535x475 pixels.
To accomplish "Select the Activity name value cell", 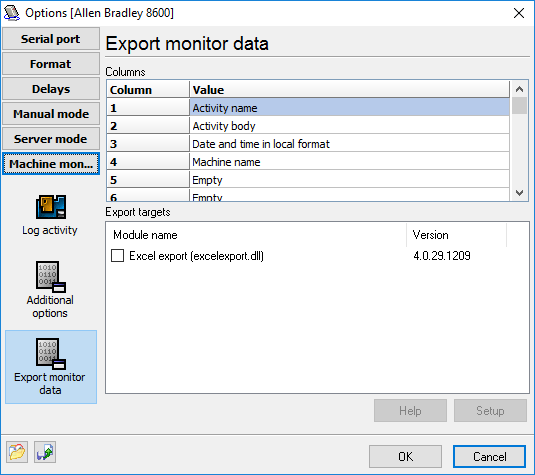I will 349,108.
